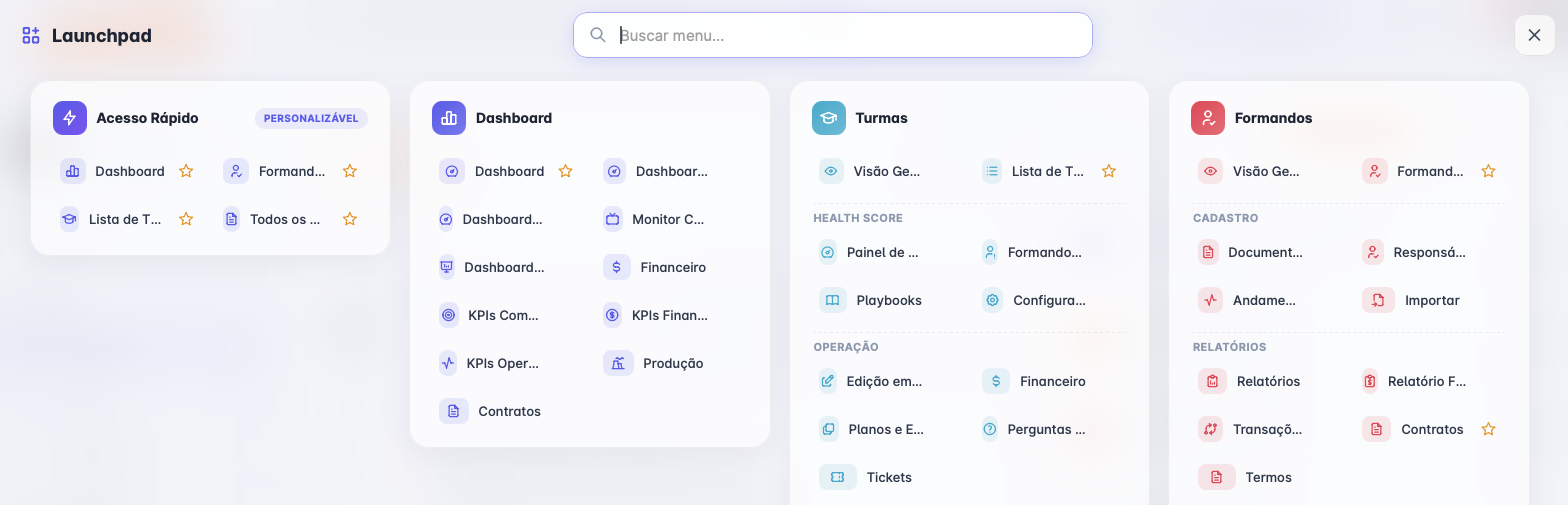The width and height of the screenshot is (1568, 505).
Task: Open Lista de T... shortcut in Acesso Rápido
Action: pyautogui.click(x=125, y=219)
